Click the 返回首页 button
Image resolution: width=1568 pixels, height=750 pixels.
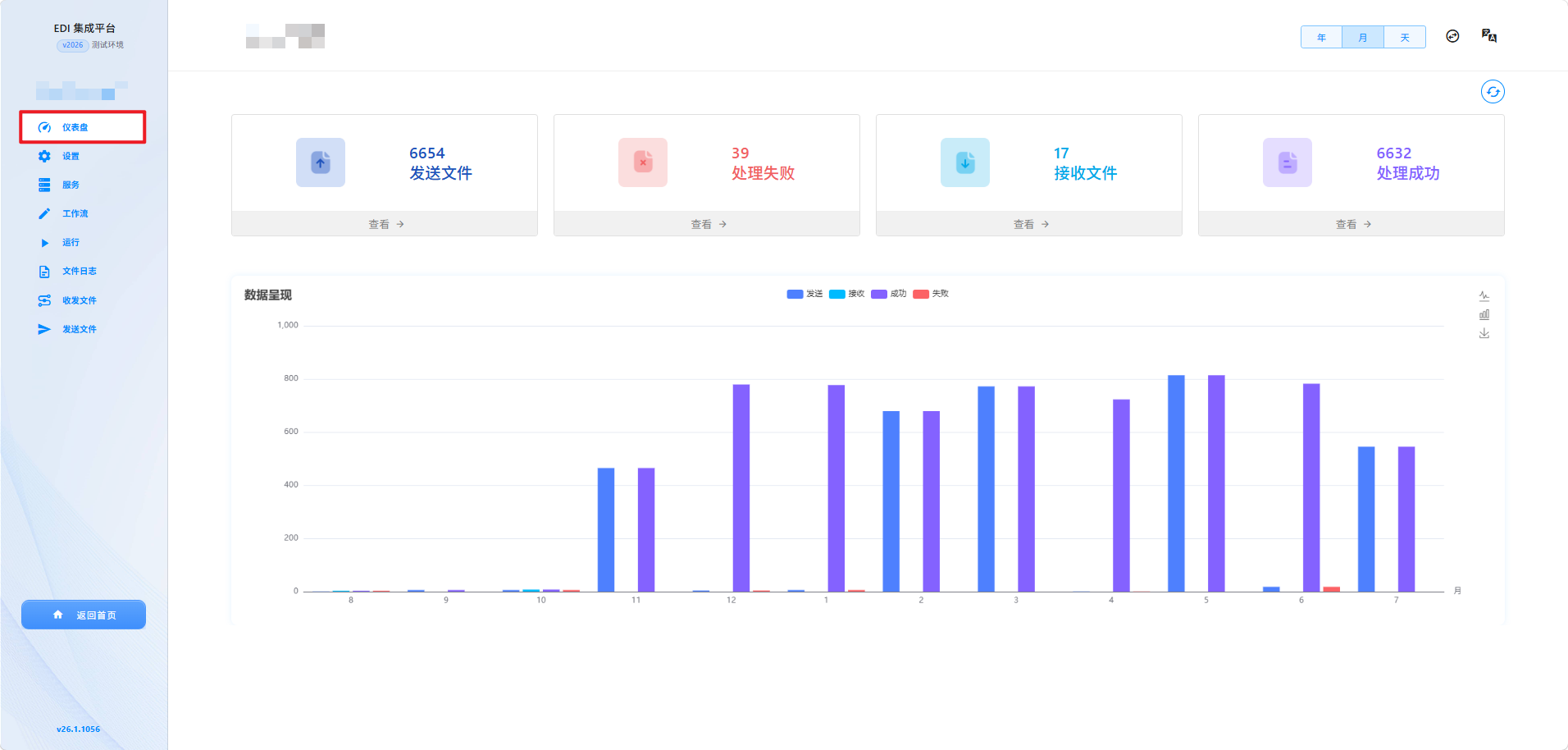pyautogui.click(x=84, y=615)
